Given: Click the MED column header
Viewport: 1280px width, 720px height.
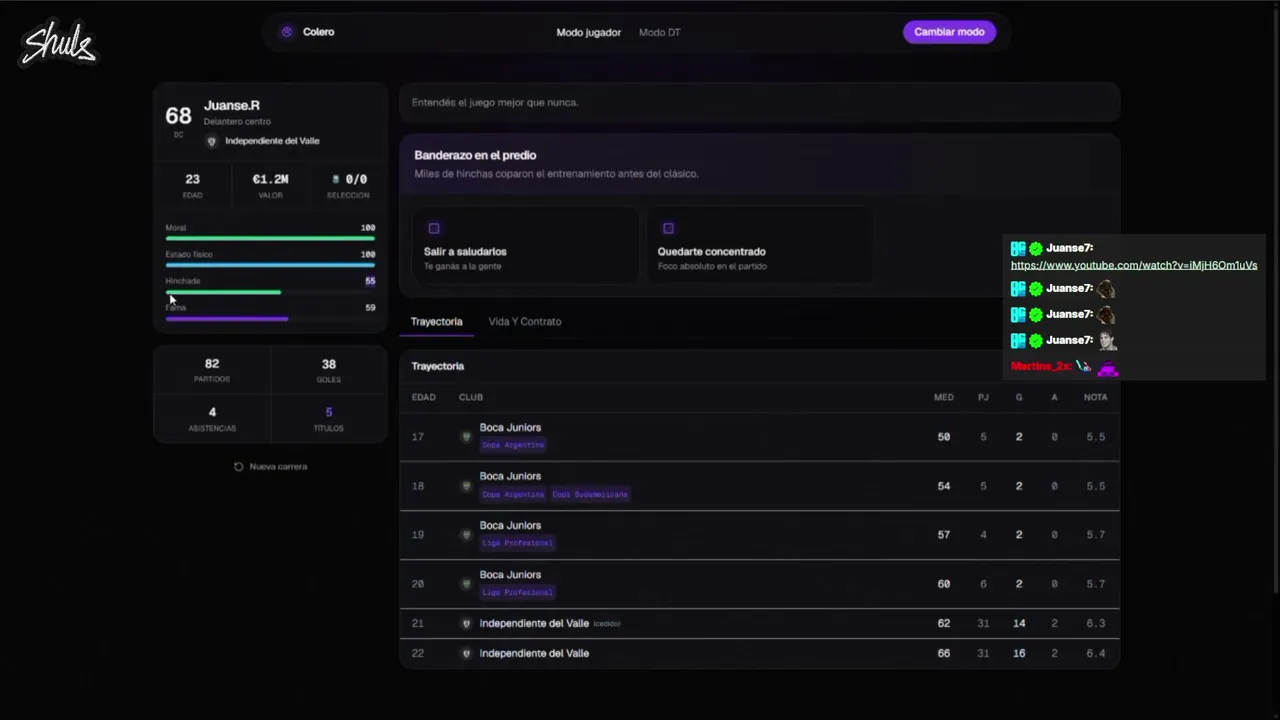Looking at the screenshot, I should click(x=944, y=397).
